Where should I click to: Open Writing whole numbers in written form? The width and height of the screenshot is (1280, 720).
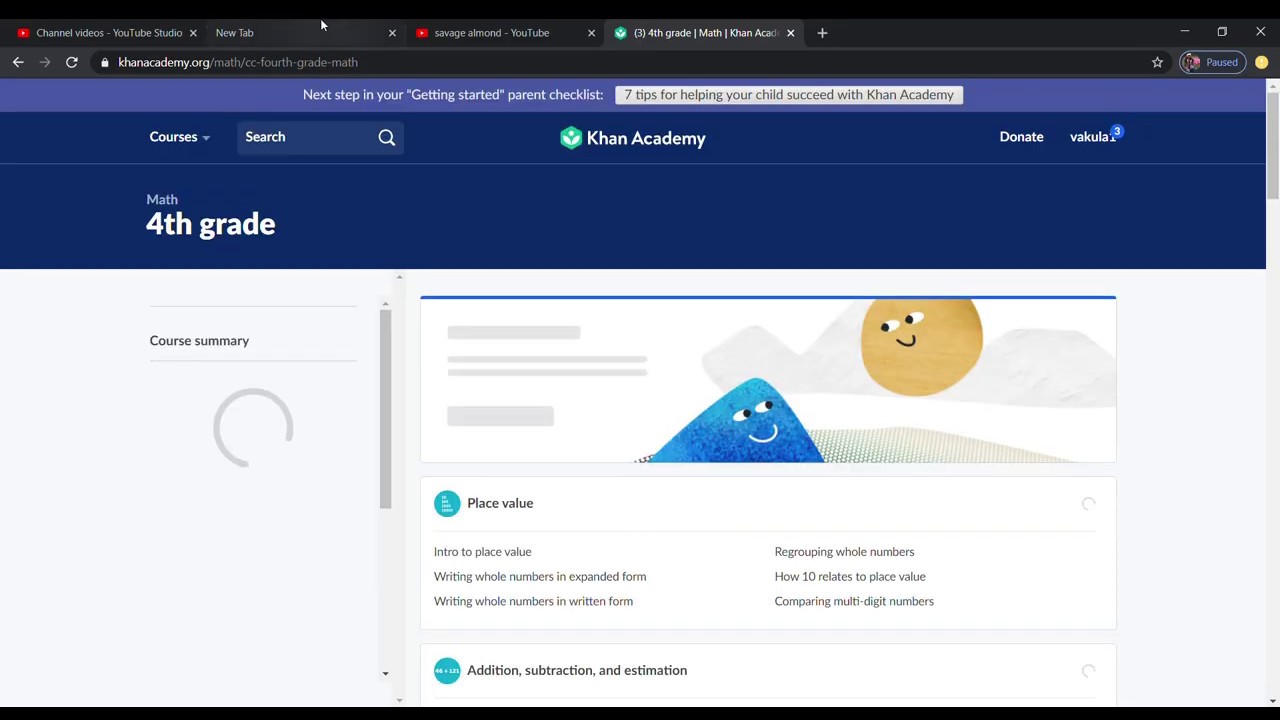[533, 602]
